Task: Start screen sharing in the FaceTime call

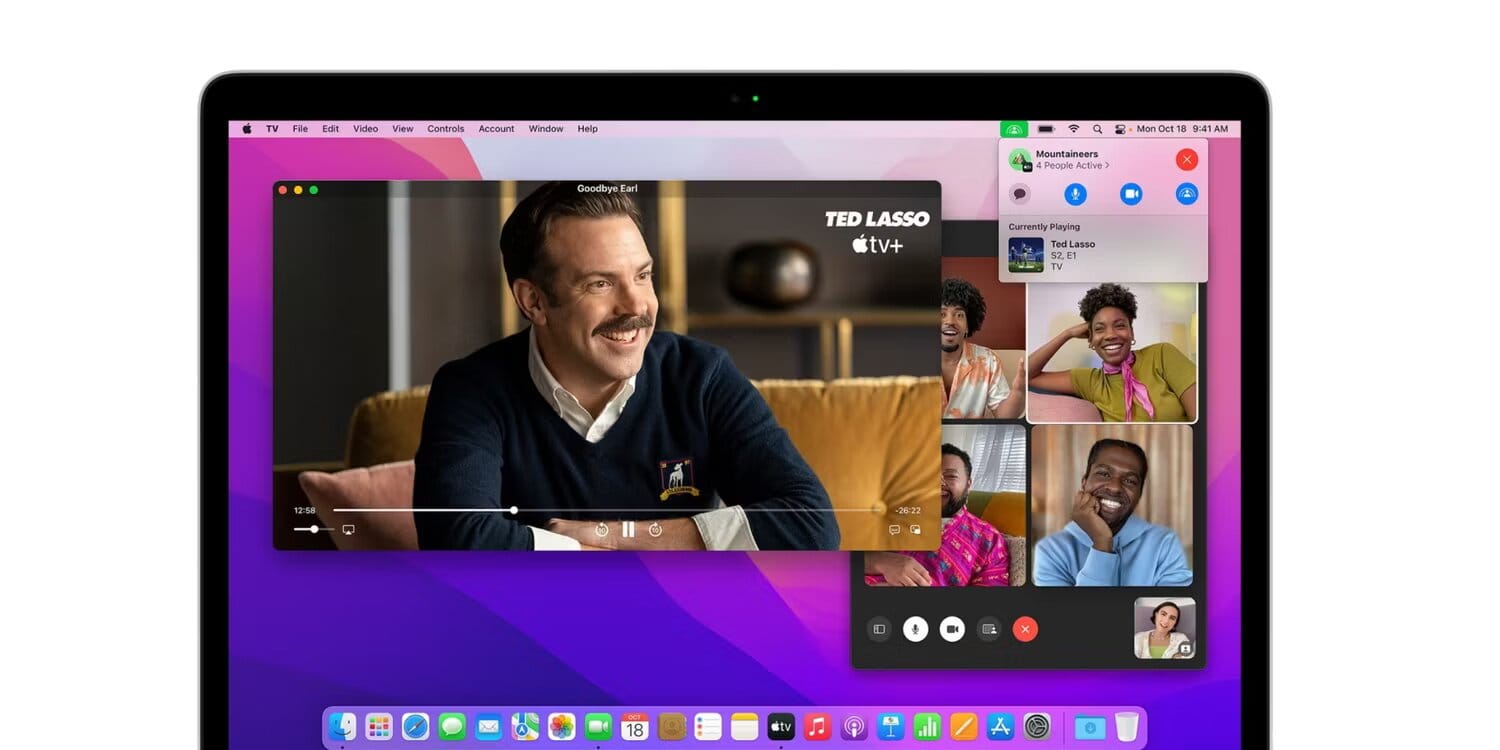Action: coord(988,629)
